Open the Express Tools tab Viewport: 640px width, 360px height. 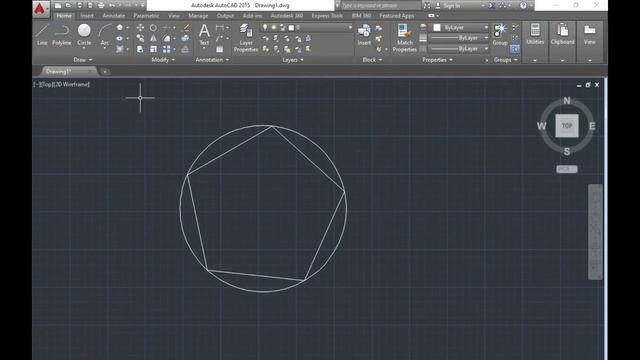click(327, 16)
